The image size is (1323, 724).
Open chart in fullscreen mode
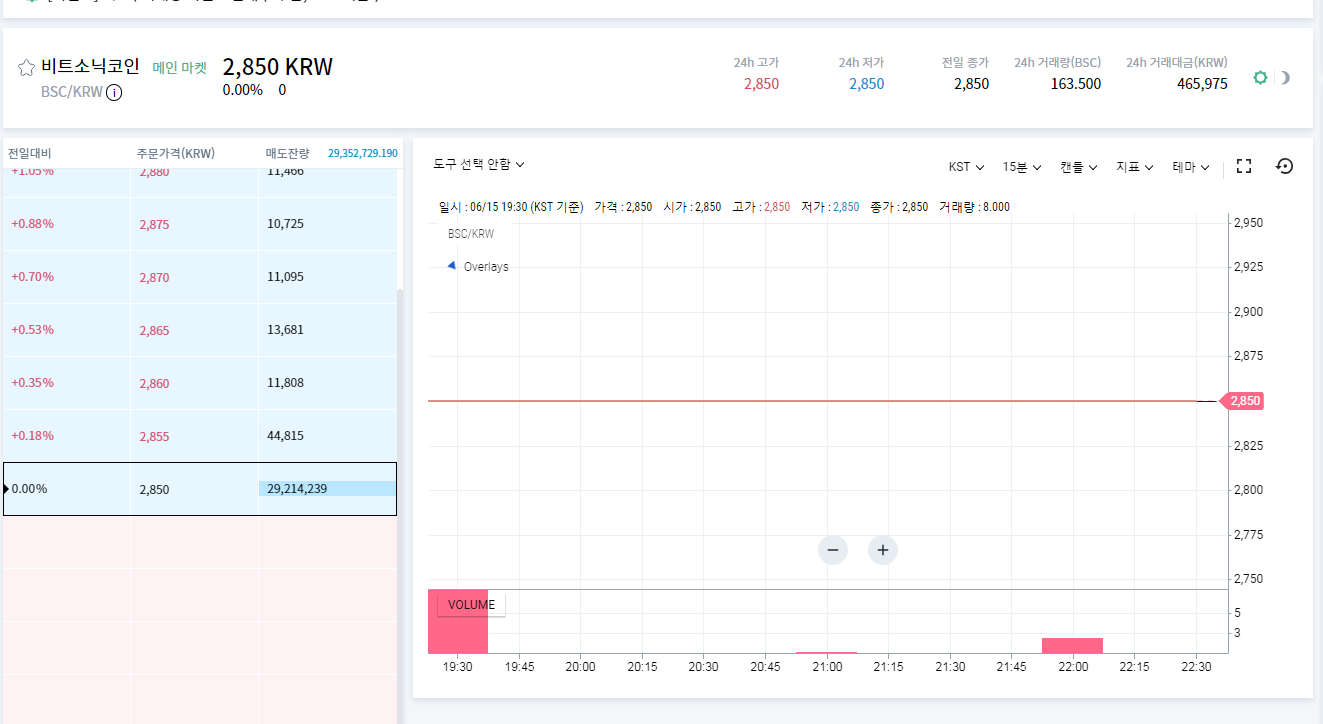point(1244,166)
